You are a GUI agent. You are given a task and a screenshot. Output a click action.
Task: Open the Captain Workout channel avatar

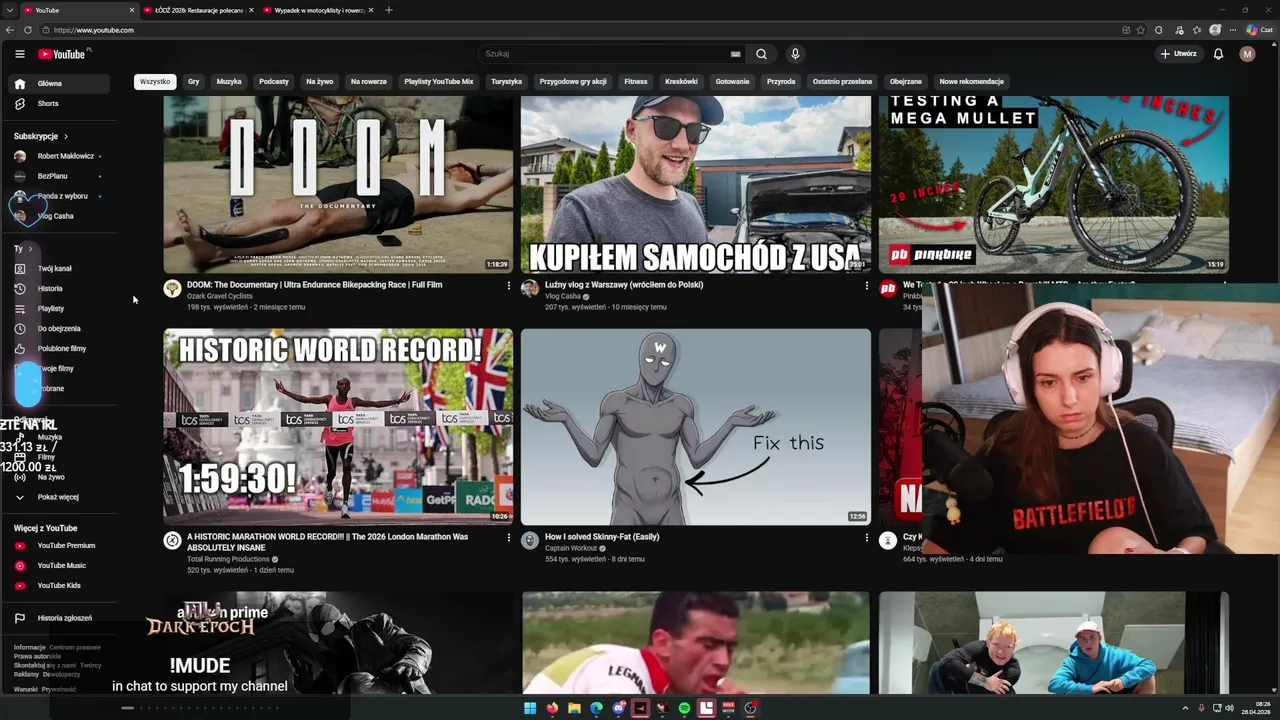pos(530,541)
